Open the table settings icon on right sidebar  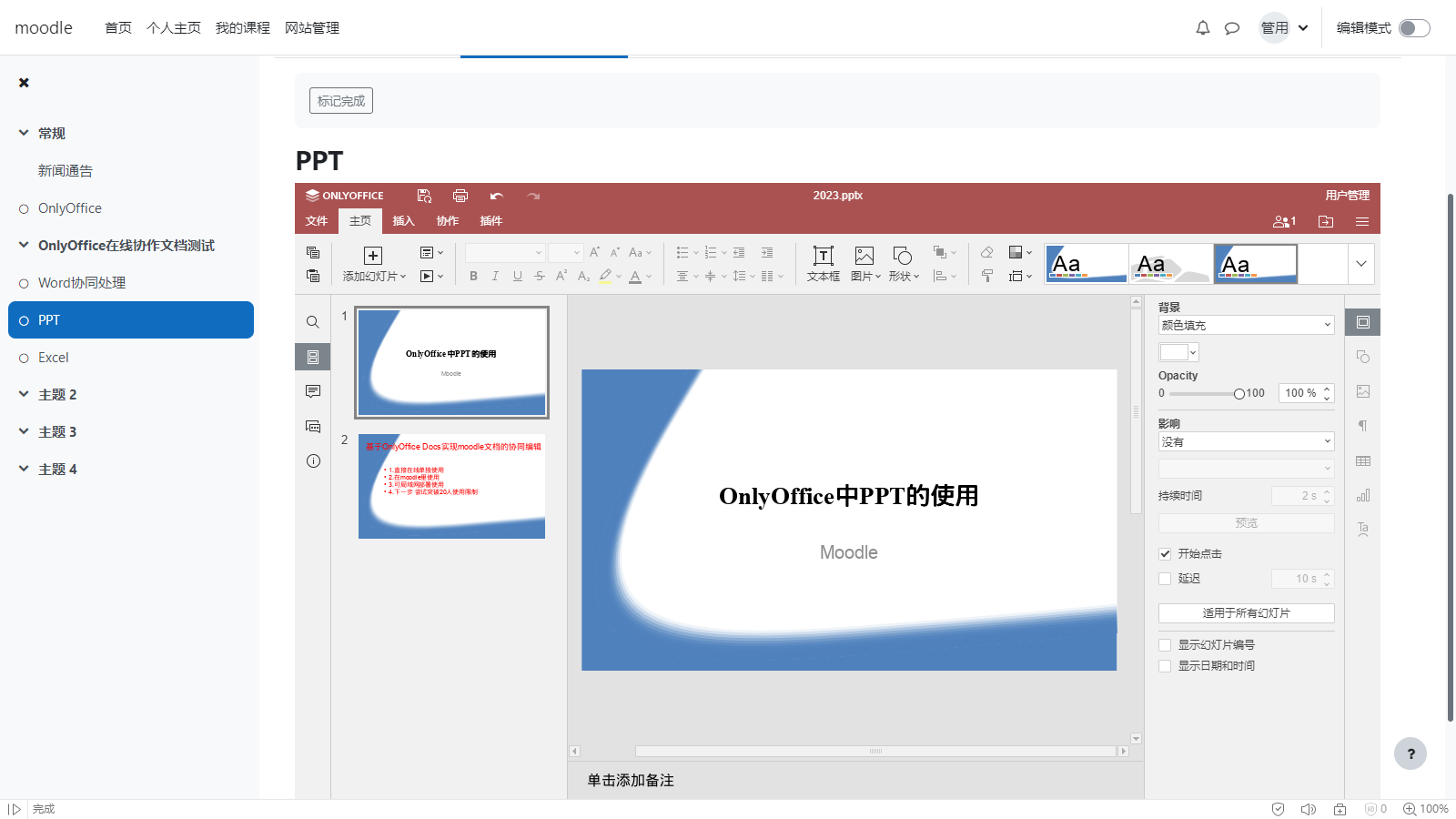(x=1362, y=460)
